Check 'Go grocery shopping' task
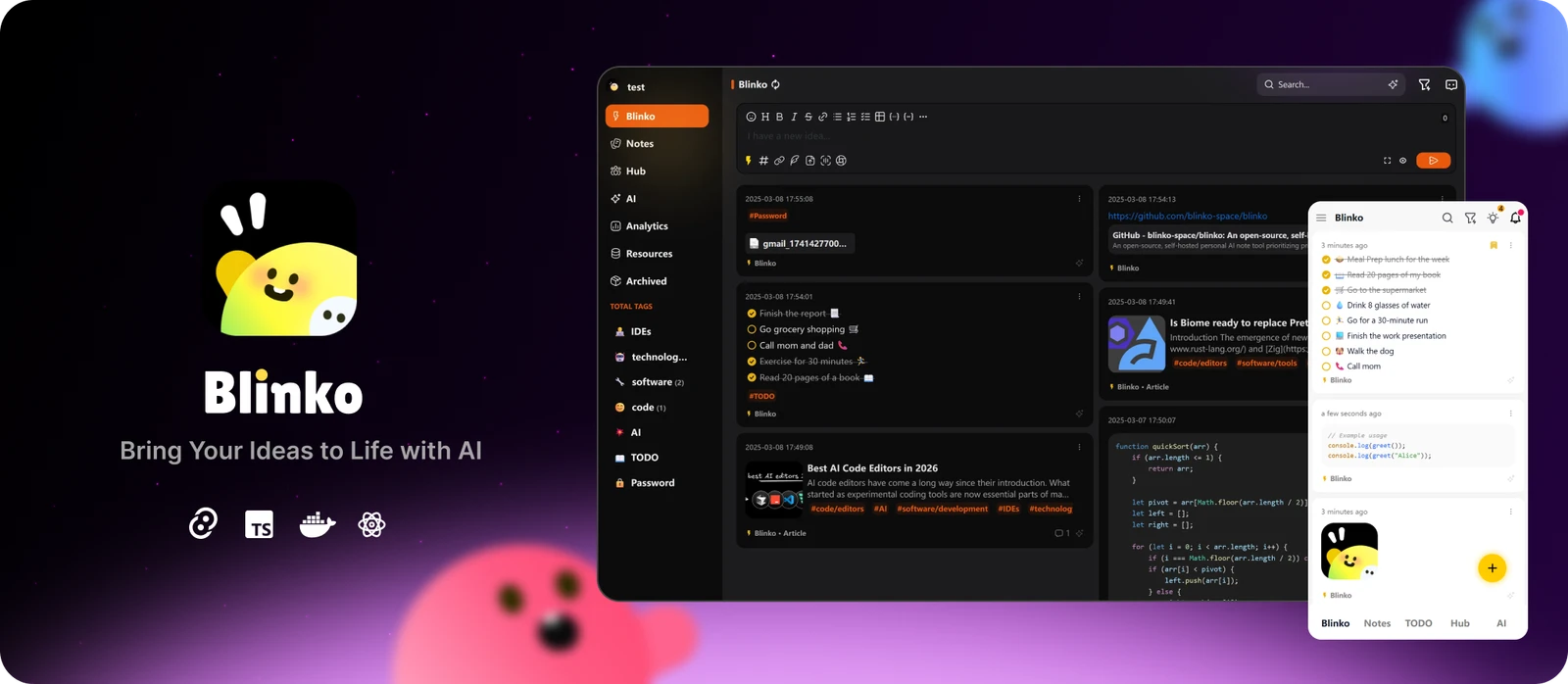Image resolution: width=1568 pixels, height=684 pixels. pos(752,329)
